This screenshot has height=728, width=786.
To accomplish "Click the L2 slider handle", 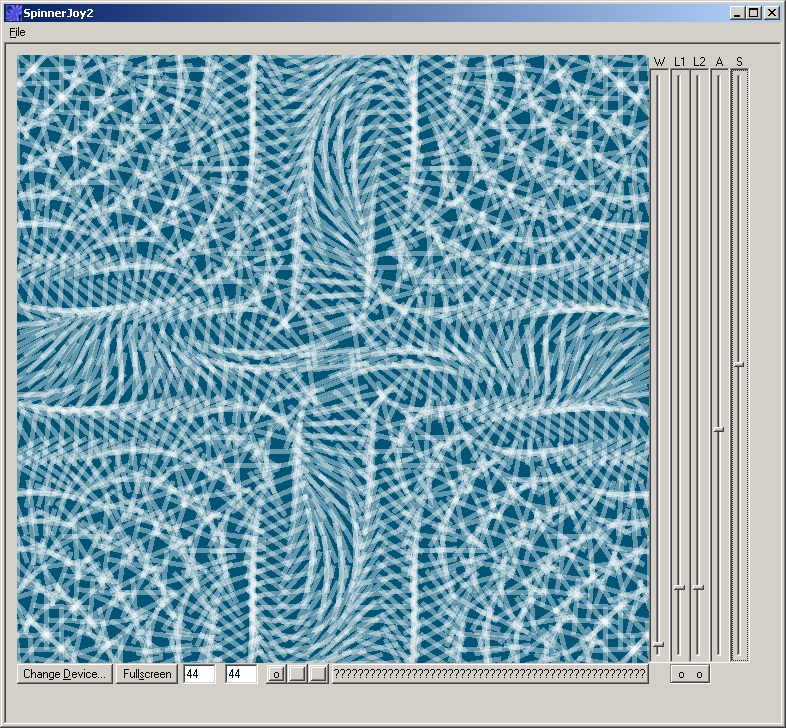I will point(698,587).
